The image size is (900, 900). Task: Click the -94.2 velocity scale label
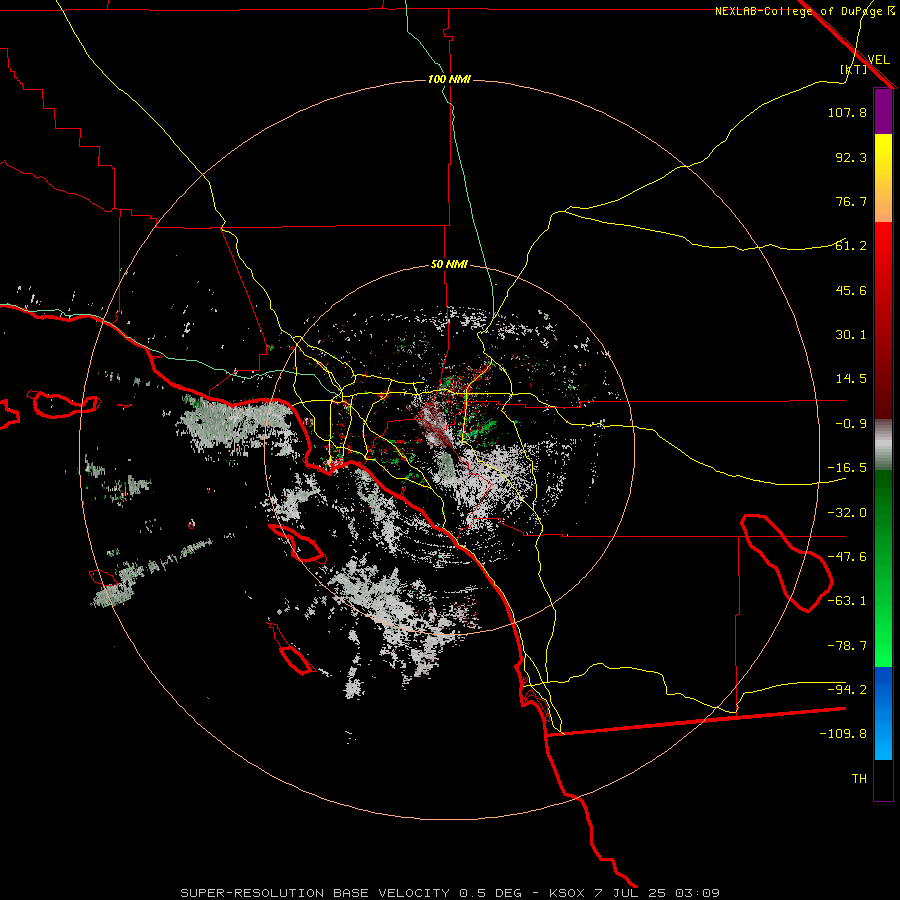[847, 690]
